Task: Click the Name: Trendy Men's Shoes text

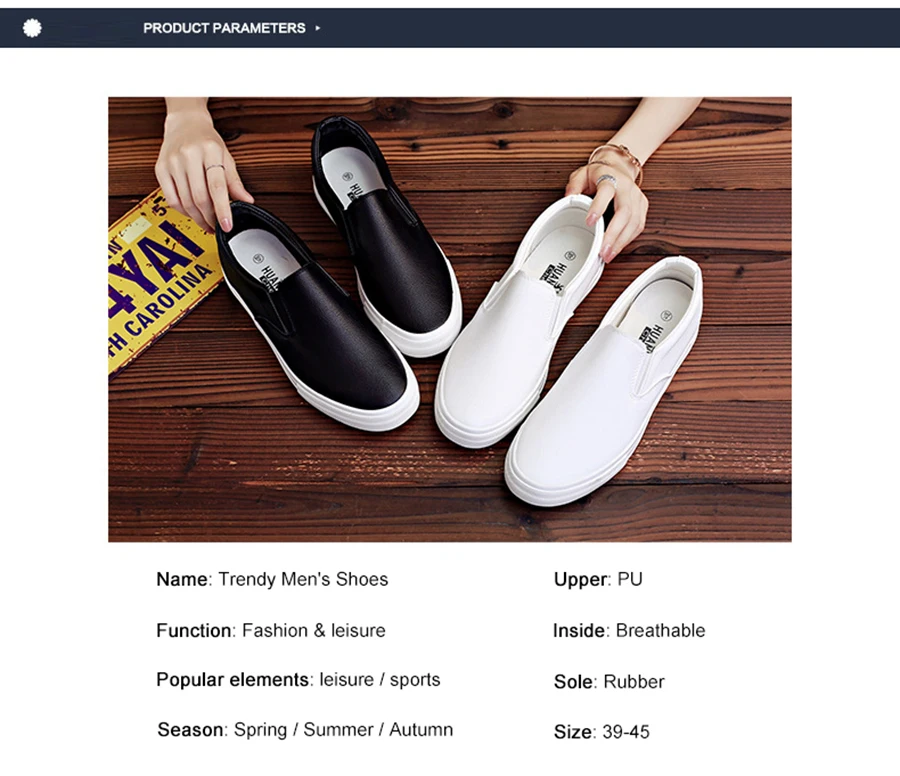Action: pyautogui.click(x=272, y=579)
